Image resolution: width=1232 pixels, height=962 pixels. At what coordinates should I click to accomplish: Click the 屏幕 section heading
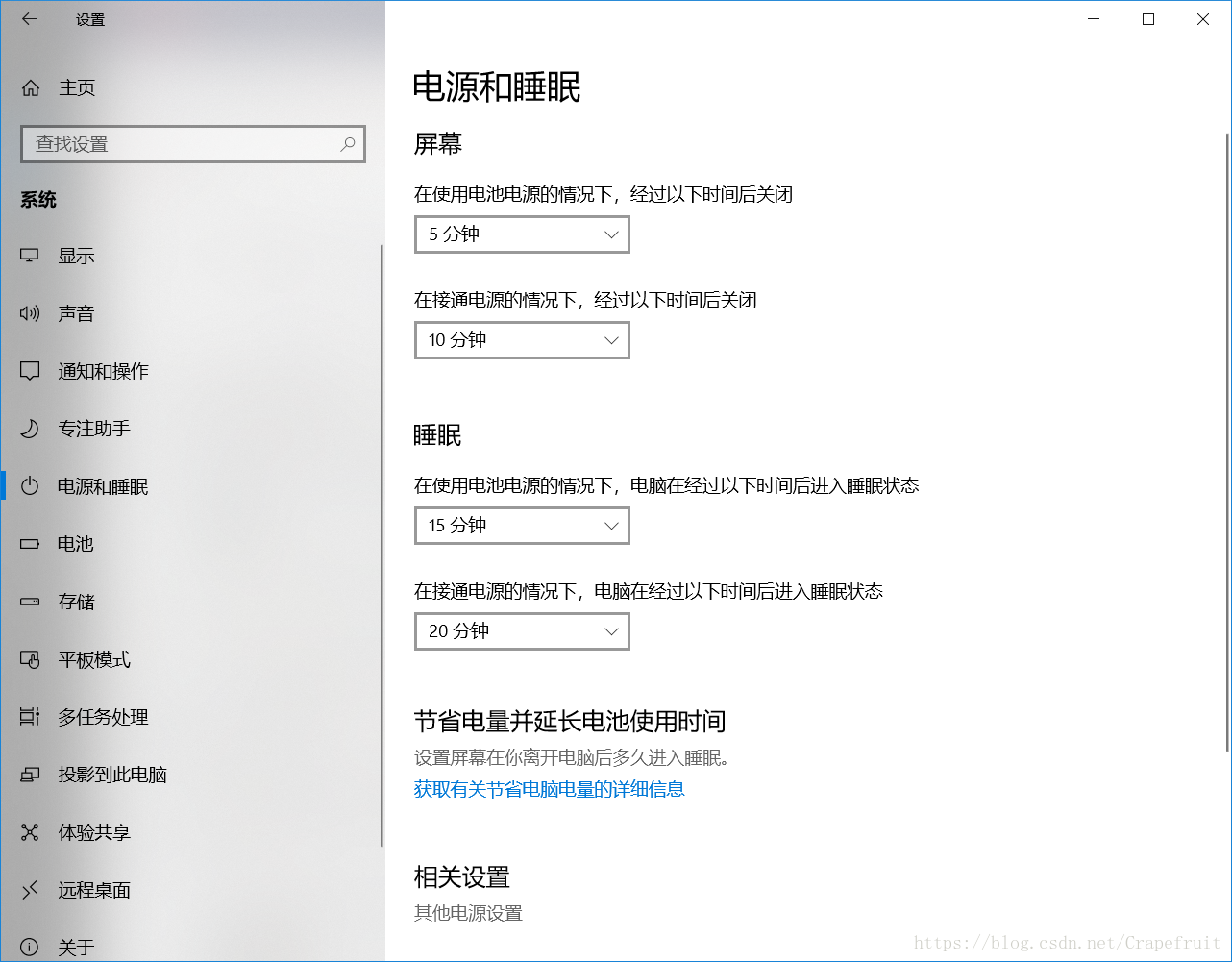coord(438,144)
